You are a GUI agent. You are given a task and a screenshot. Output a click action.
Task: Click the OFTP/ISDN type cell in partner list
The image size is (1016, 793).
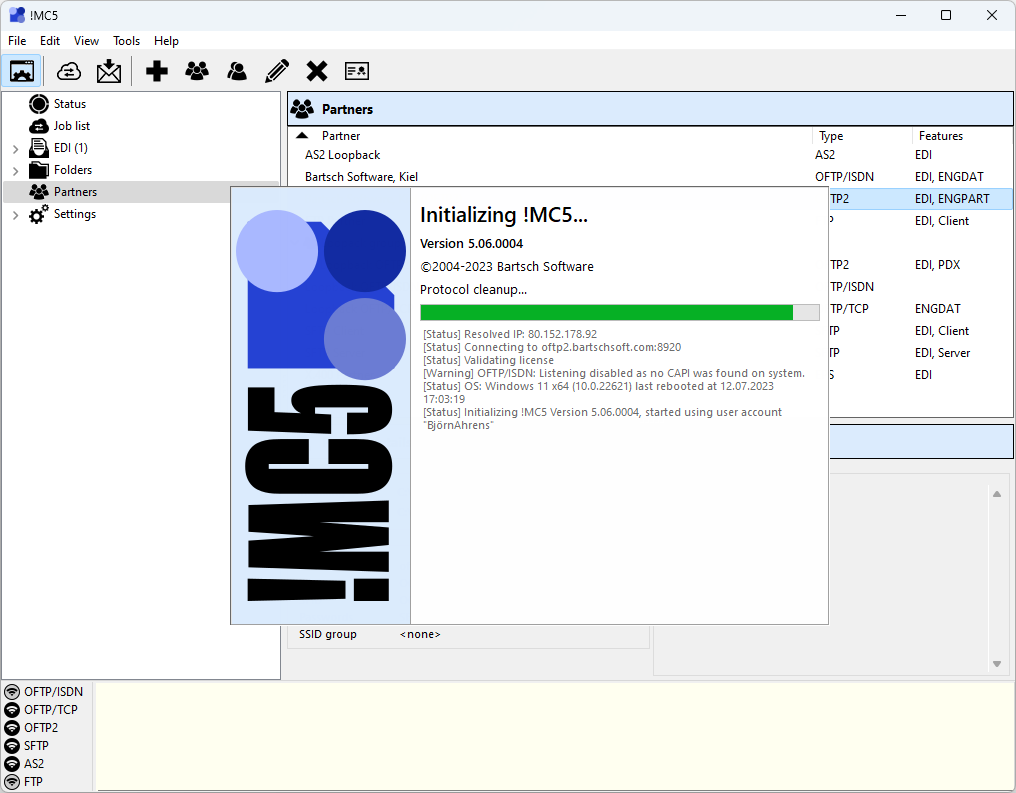pyautogui.click(x=844, y=177)
